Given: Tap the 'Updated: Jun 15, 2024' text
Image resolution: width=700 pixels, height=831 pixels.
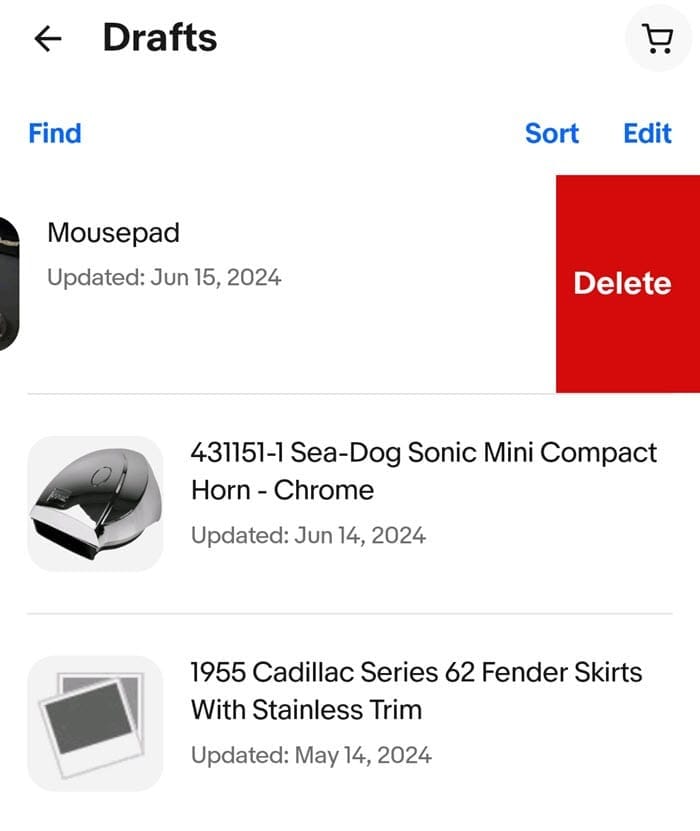Looking at the screenshot, I should tap(164, 277).
